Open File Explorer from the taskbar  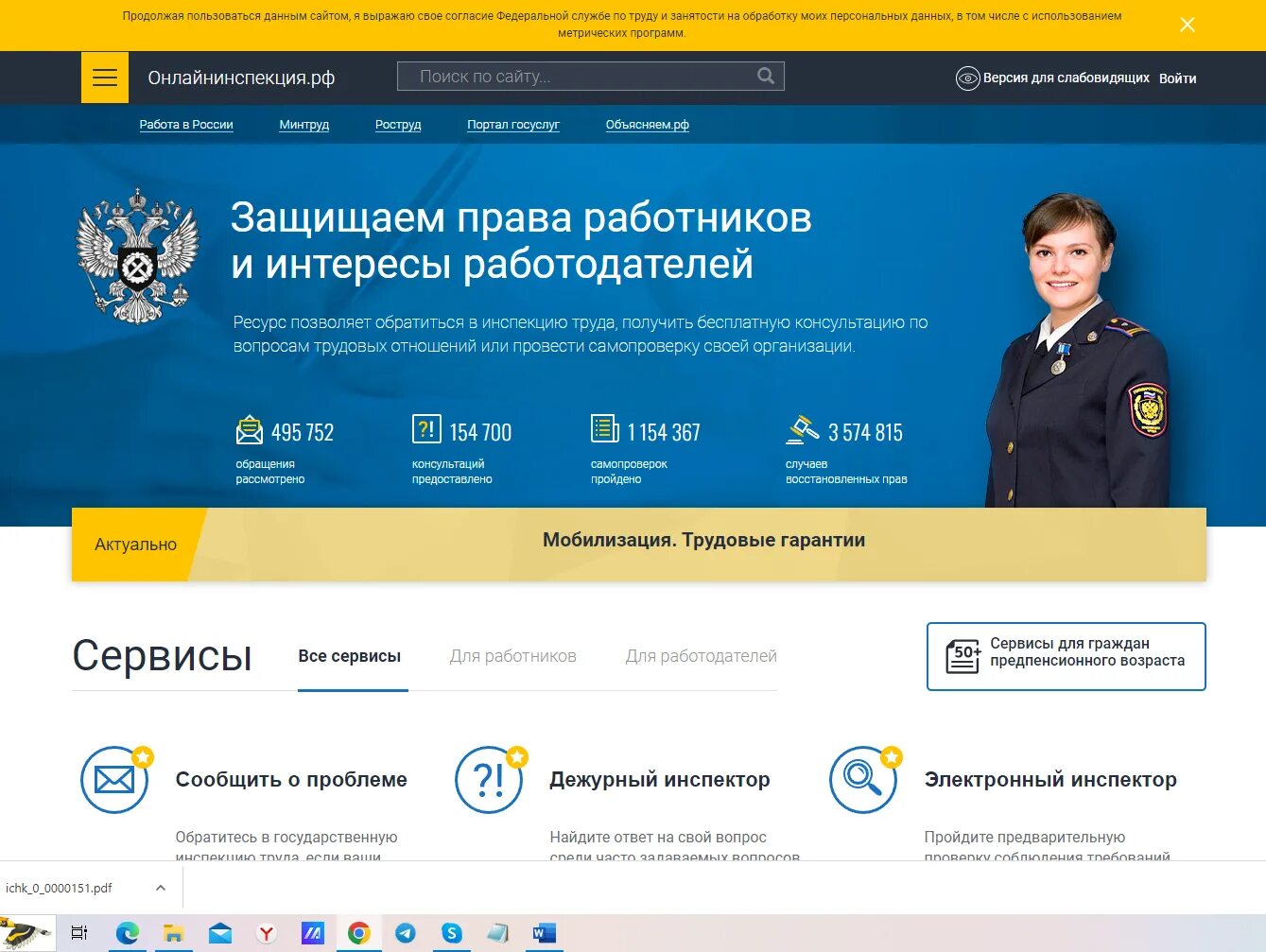(173, 933)
